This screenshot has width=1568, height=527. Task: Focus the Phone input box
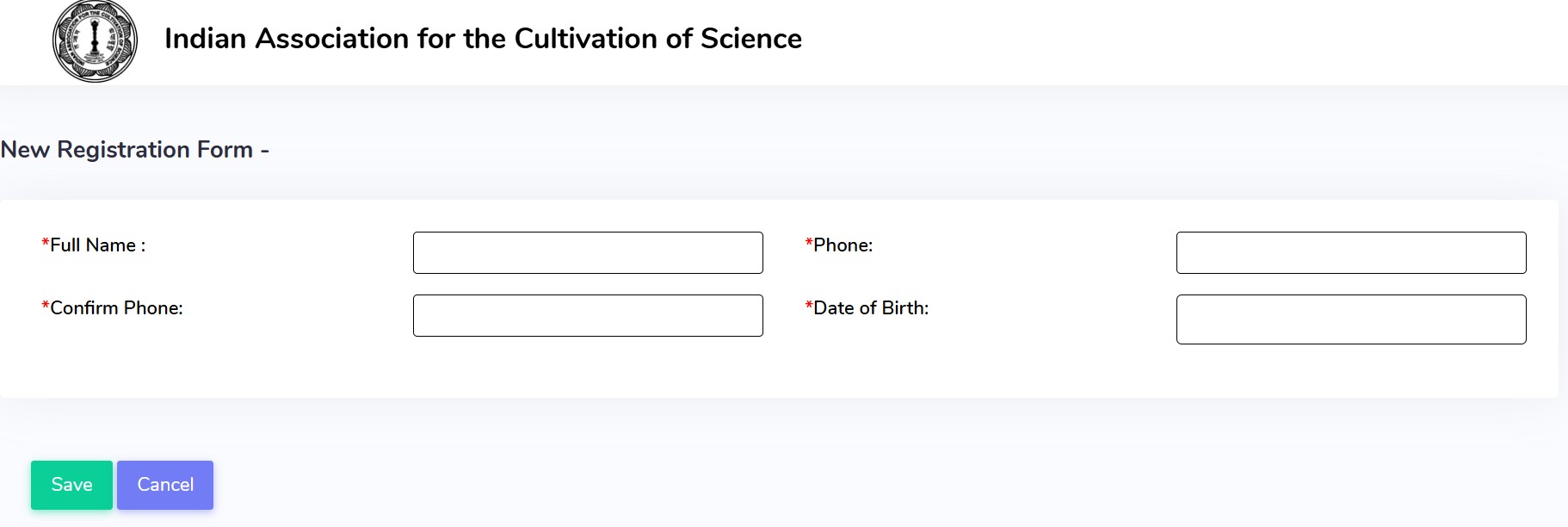(1350, 252)
